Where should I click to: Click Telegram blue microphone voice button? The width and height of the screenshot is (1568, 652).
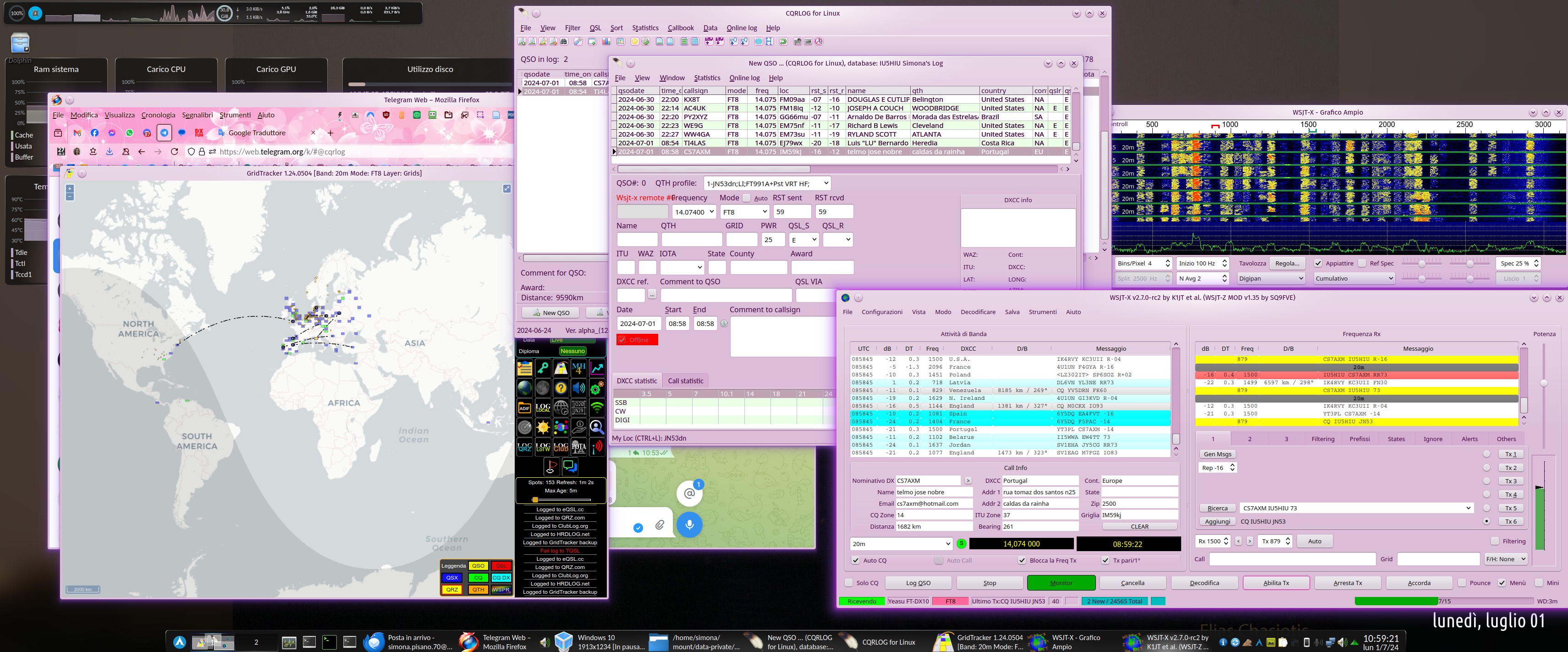pyautogui.click(x=689, y=524)
